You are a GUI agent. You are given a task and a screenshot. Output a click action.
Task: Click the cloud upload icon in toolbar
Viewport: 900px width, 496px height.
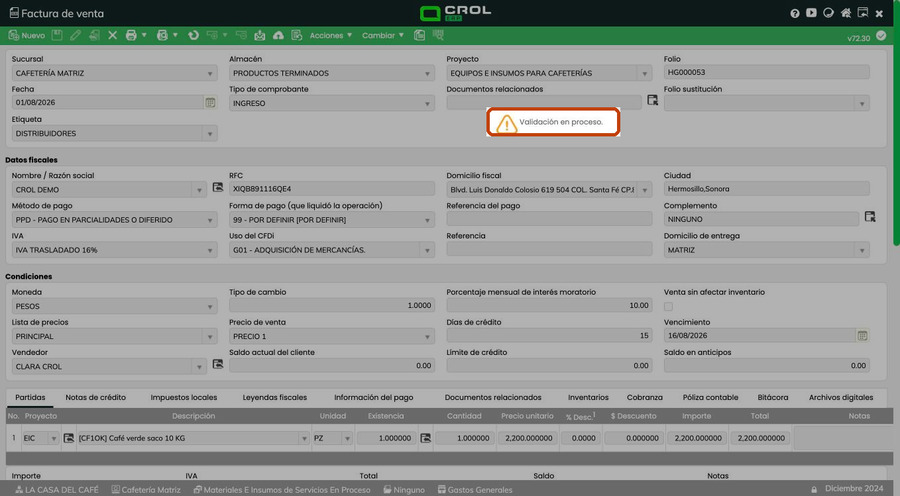click(x=278, y=36)
